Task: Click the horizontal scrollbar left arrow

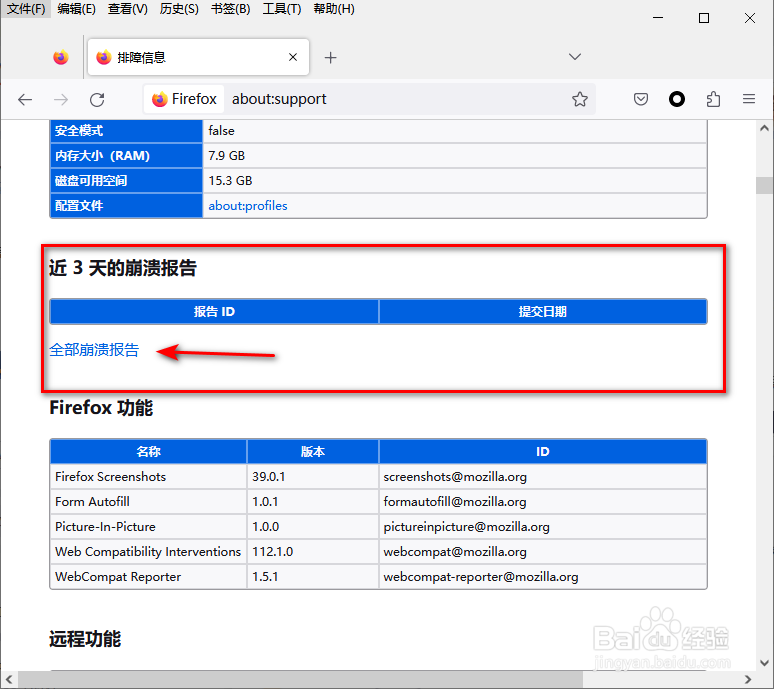Action: pyautogui.click(x=9, y=680)
